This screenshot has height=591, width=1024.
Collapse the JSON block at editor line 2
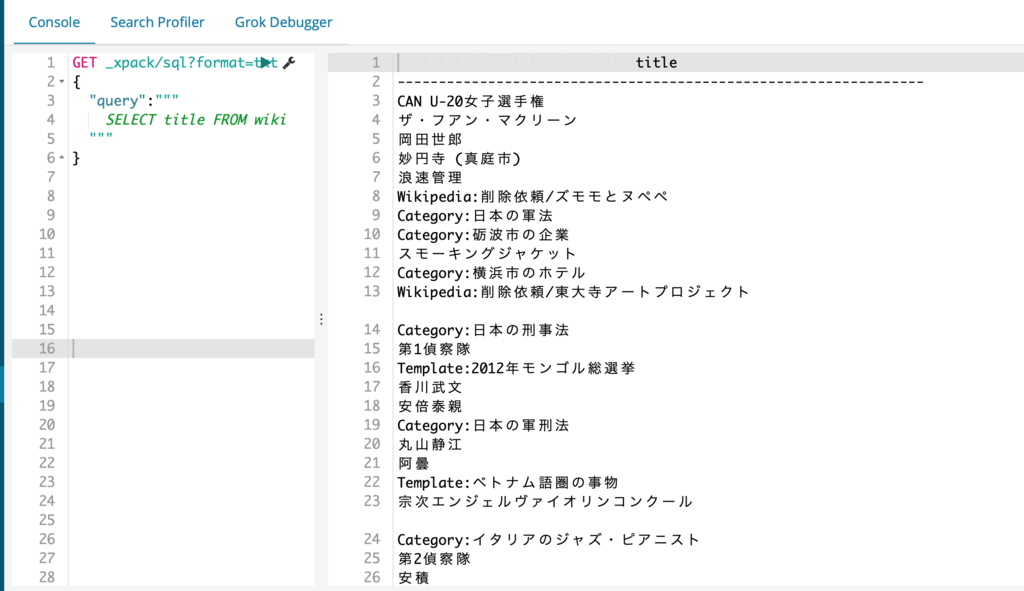tap(62, 82)
